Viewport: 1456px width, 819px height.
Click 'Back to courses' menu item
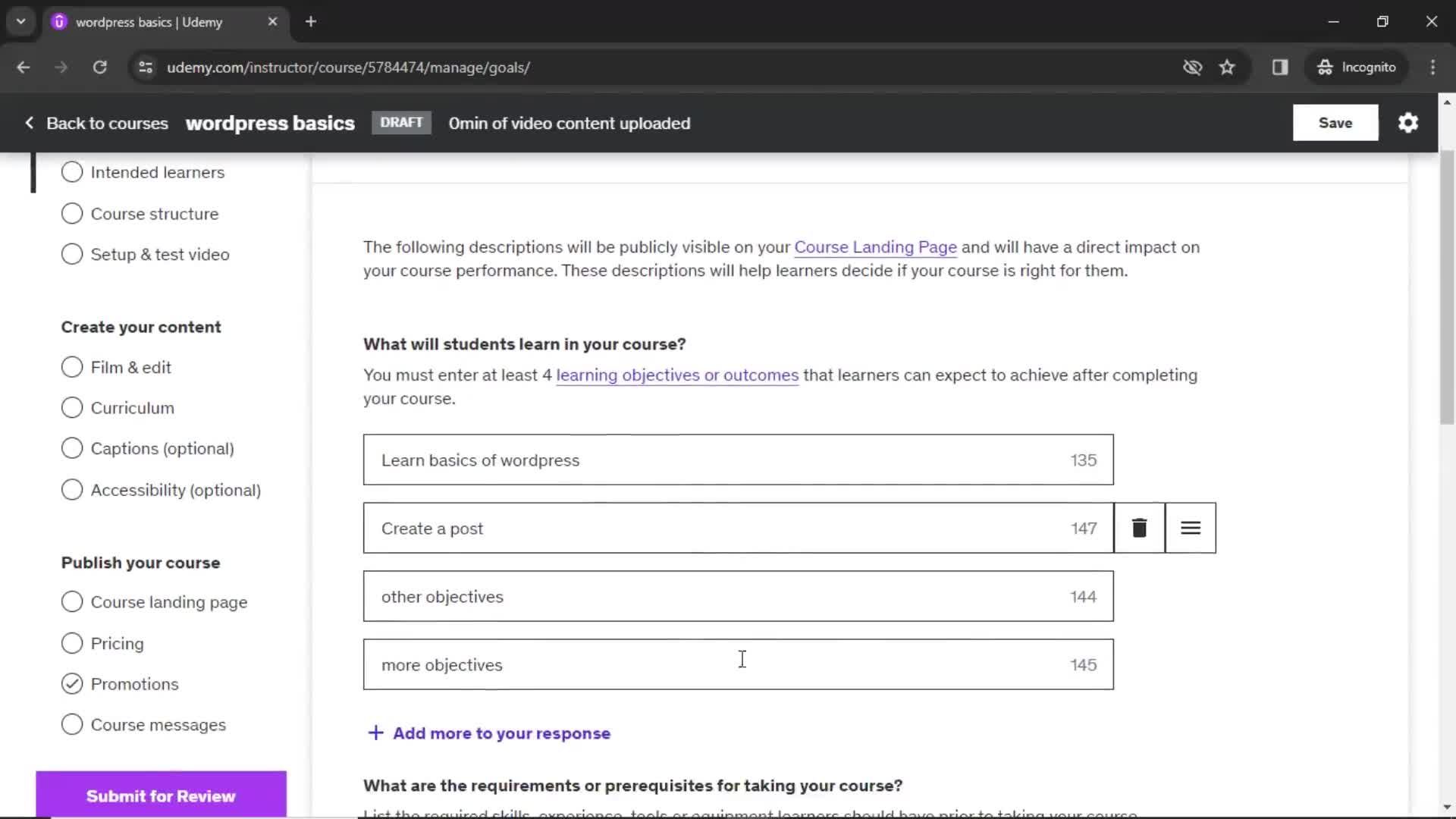coord(96,122)
